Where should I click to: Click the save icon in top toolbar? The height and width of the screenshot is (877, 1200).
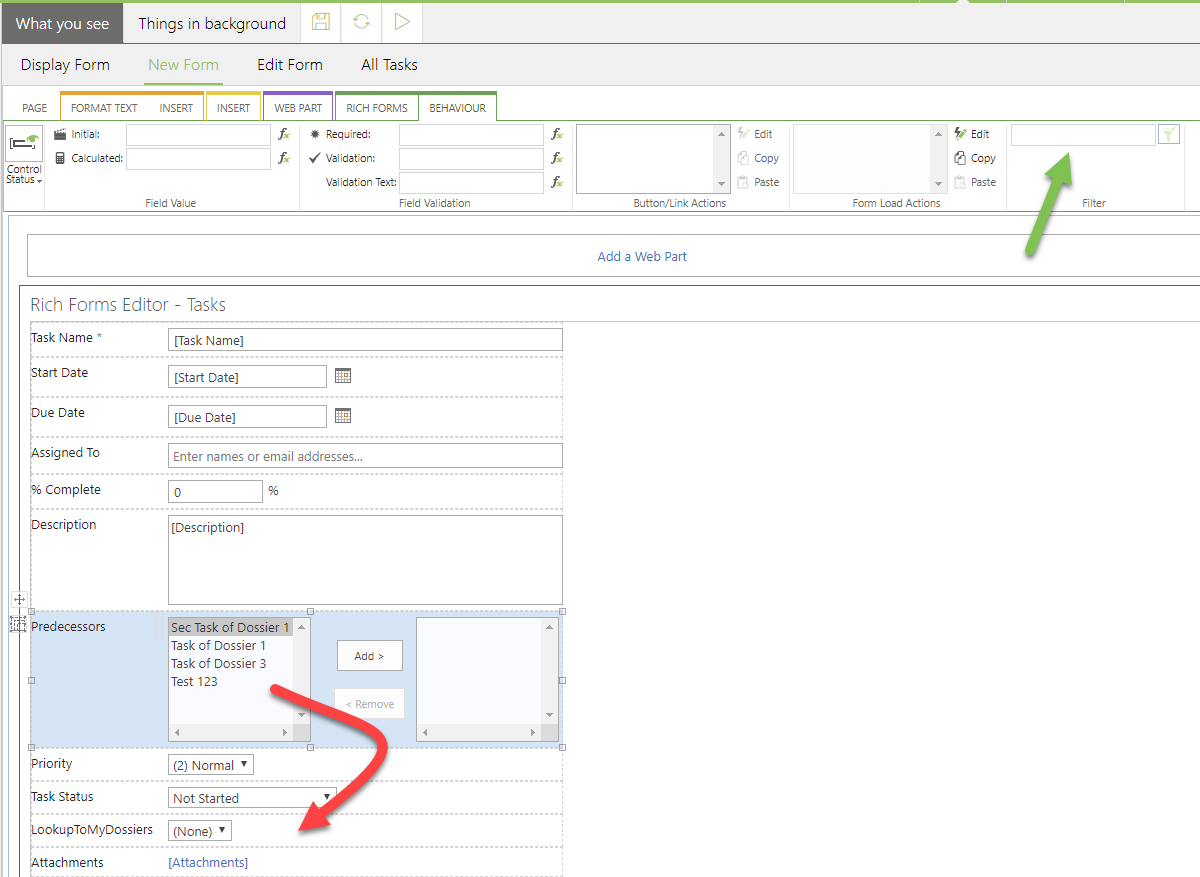pyautogui.click(x=321, y=22)
